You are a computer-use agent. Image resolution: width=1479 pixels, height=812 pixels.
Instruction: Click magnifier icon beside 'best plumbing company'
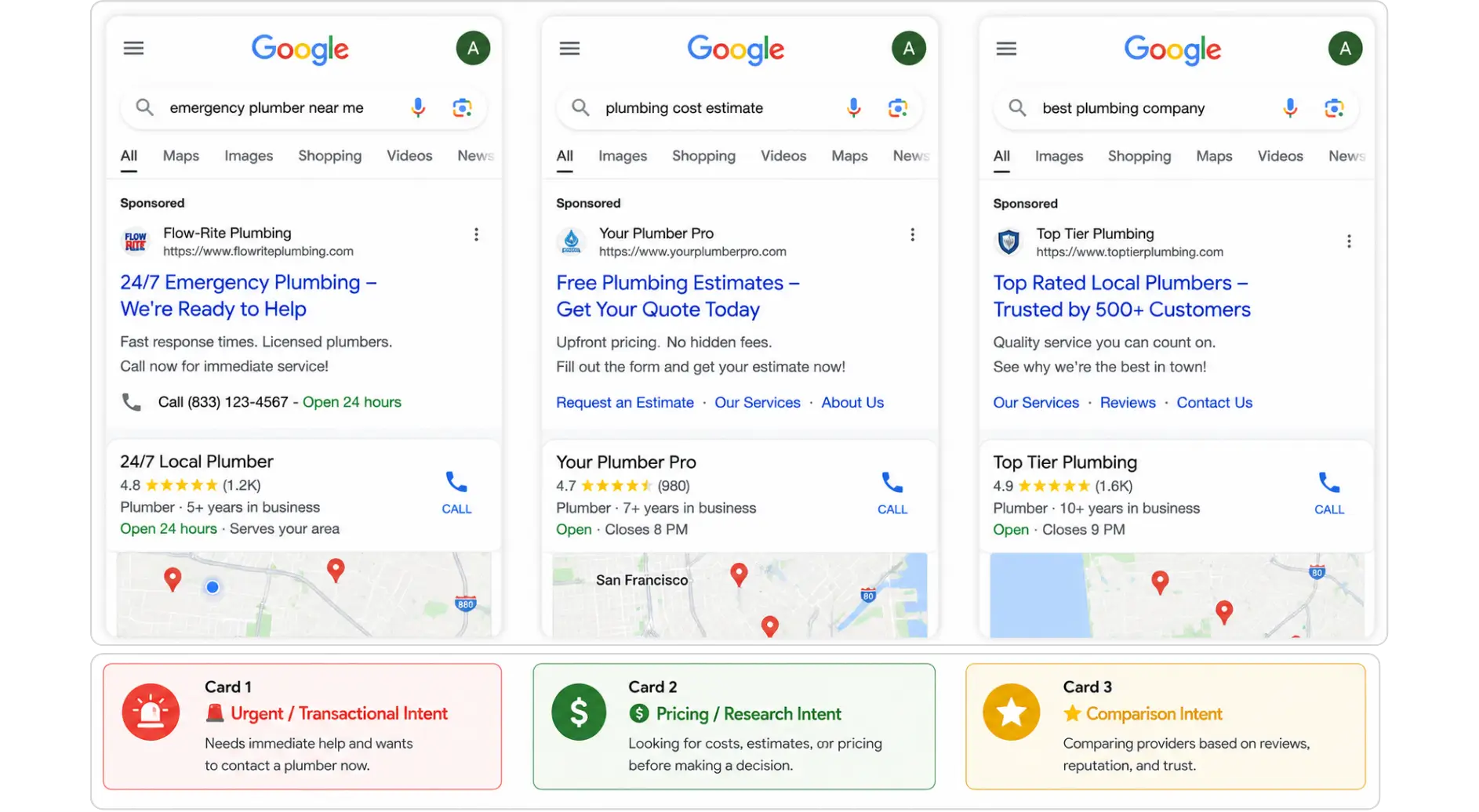[x=1017, y=107]
